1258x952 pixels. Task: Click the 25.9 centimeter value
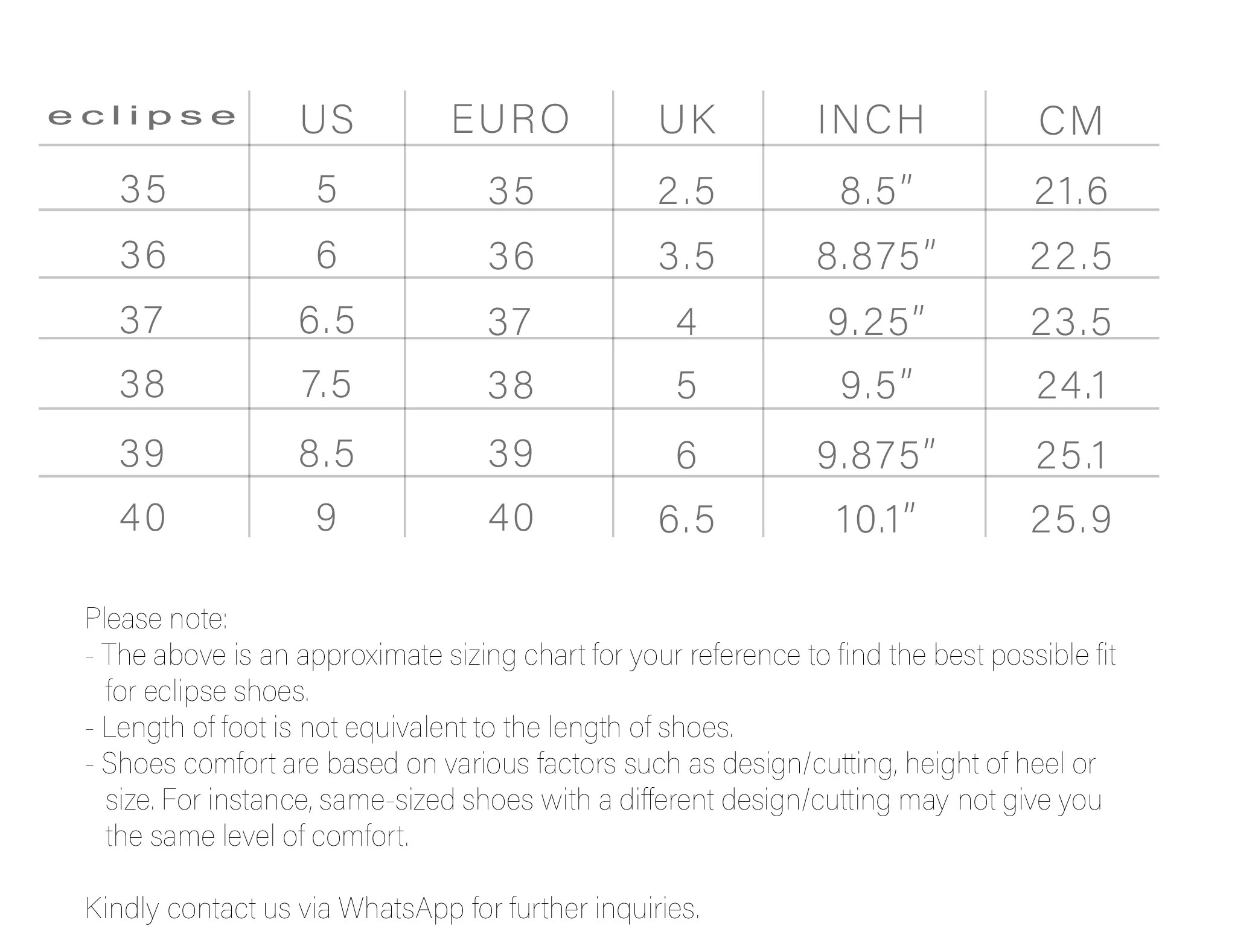1071,519
